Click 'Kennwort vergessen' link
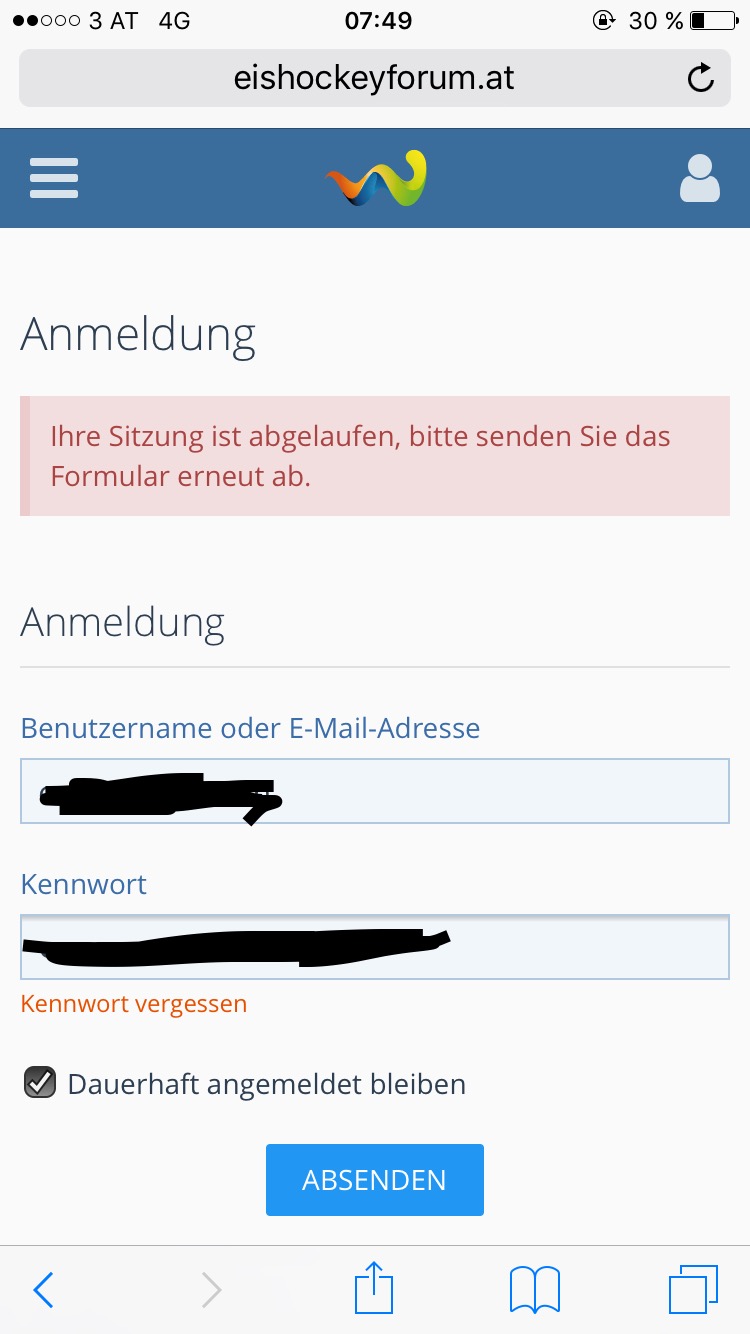750x1334 pixels. 134,1003
